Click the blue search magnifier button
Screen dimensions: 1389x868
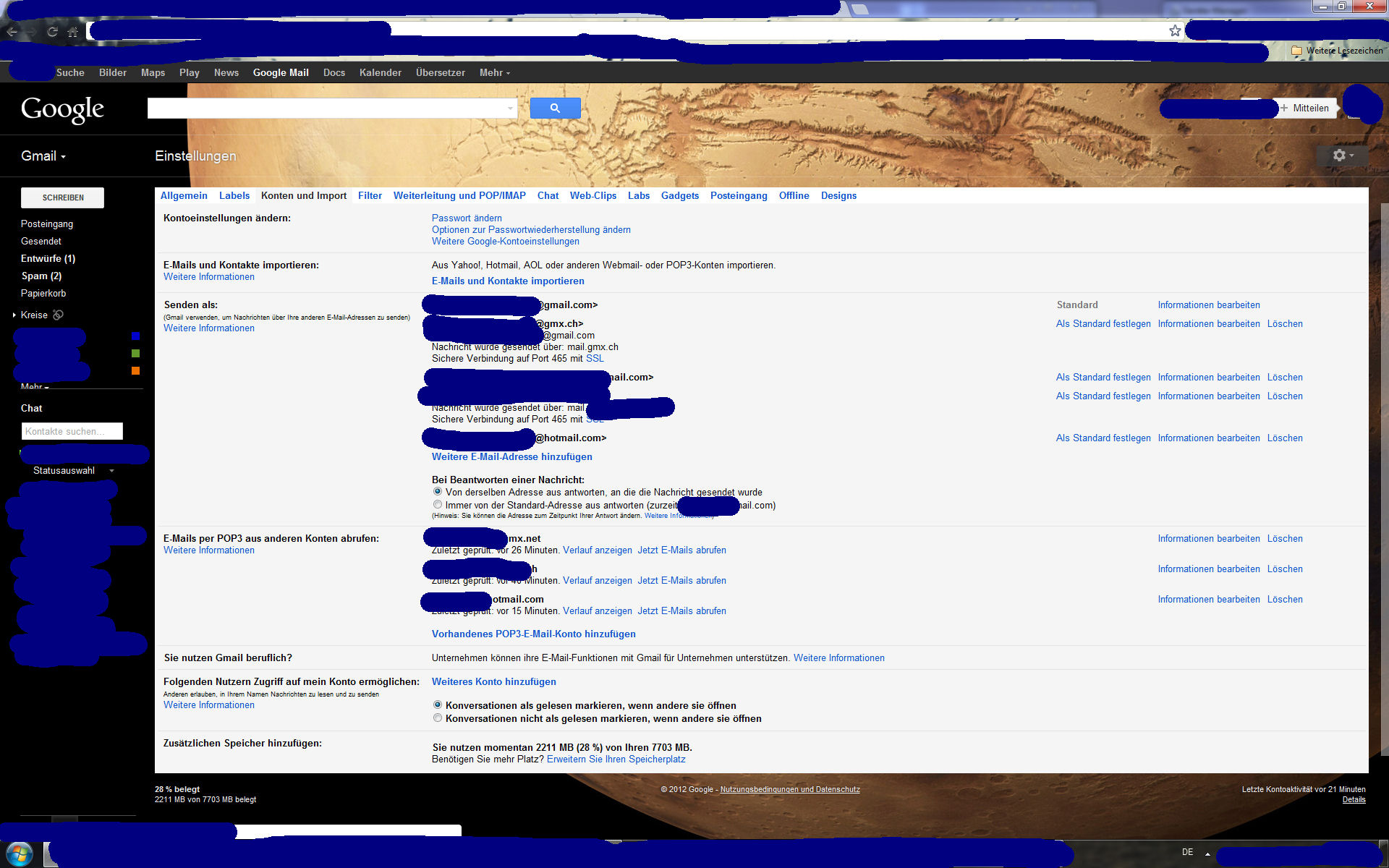[555, 108]
